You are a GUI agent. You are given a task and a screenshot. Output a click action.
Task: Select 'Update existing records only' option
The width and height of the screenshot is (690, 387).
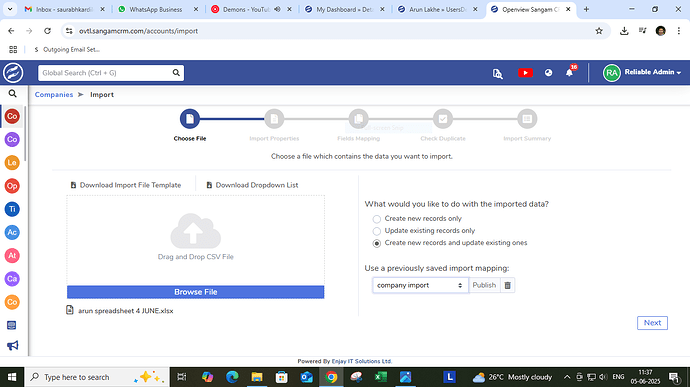377,231
